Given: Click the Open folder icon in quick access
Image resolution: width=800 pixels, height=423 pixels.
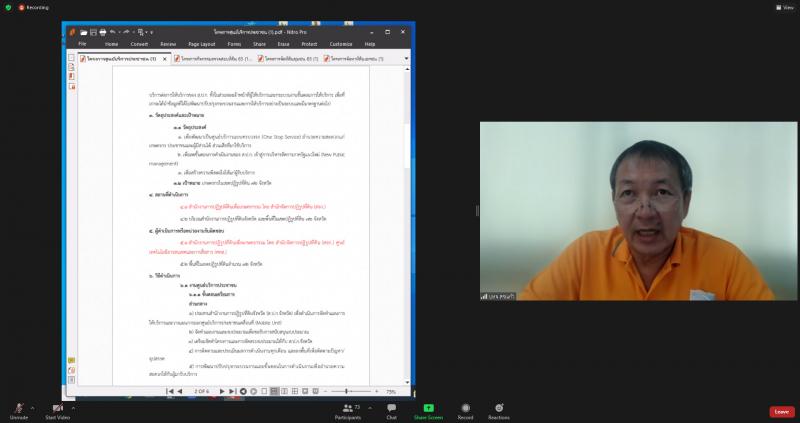Looking at the screenshot, I should [x=84, y=32].
